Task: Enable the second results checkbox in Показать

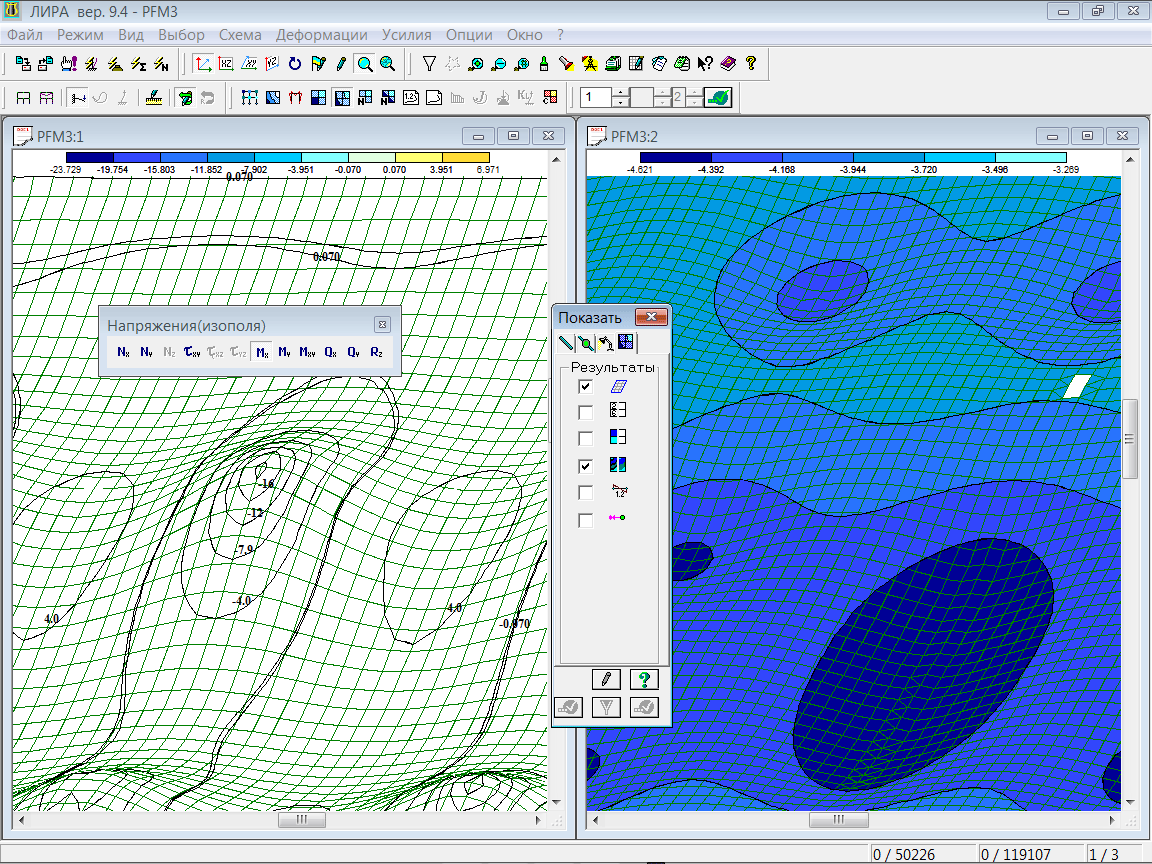Action: coord(585,412)
